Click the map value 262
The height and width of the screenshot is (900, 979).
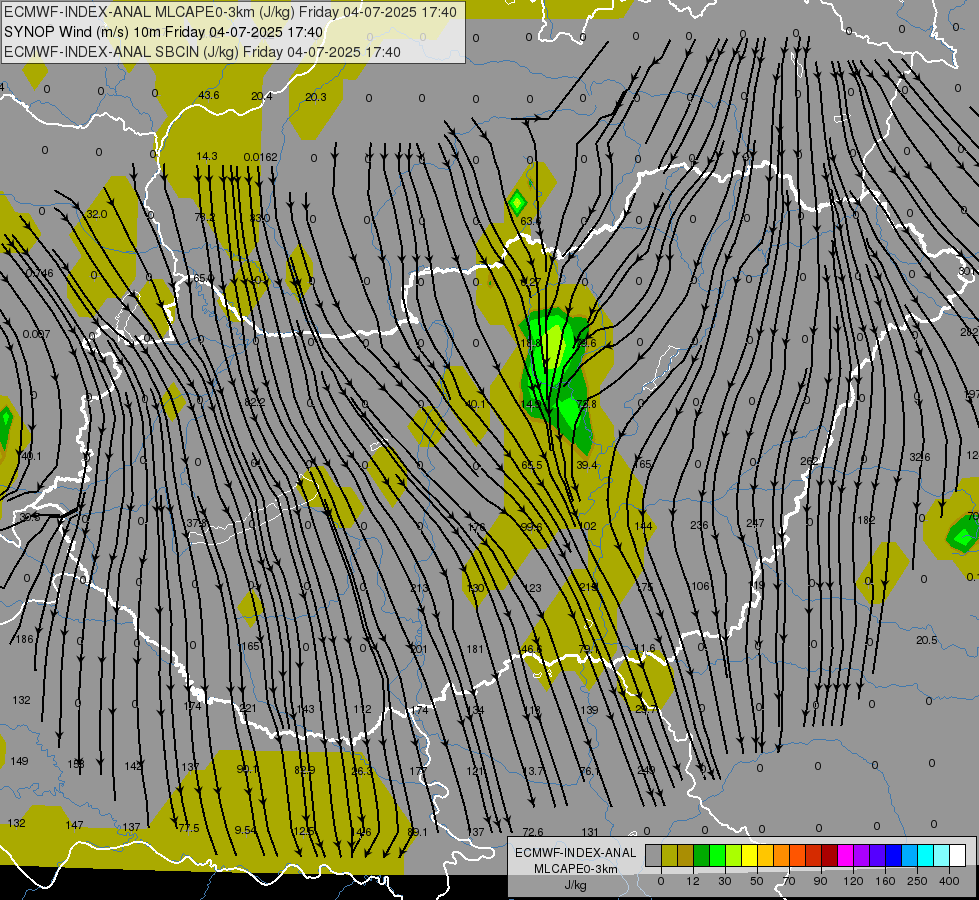point(809,461)
